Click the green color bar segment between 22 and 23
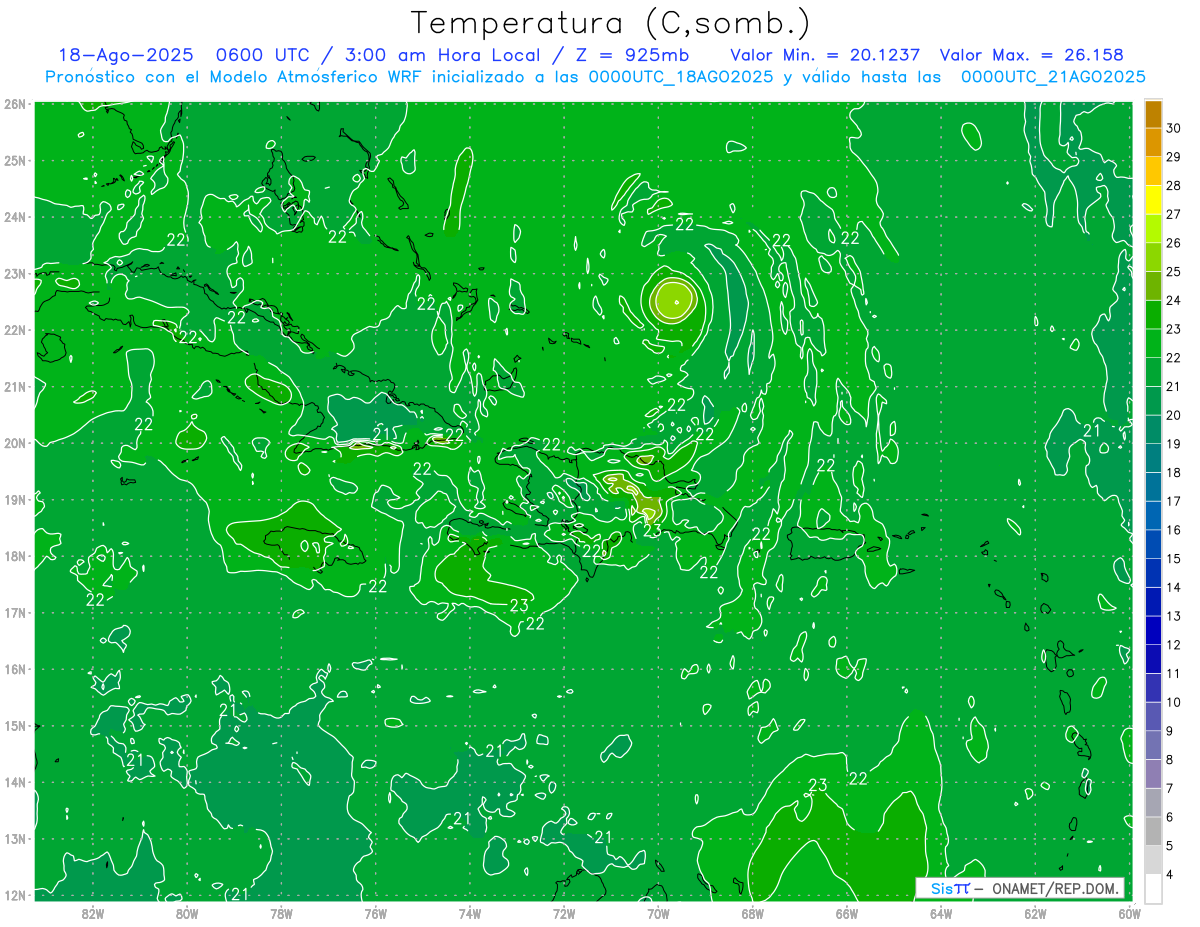Screen dimensions: 1200x927 pos(1153,344)
